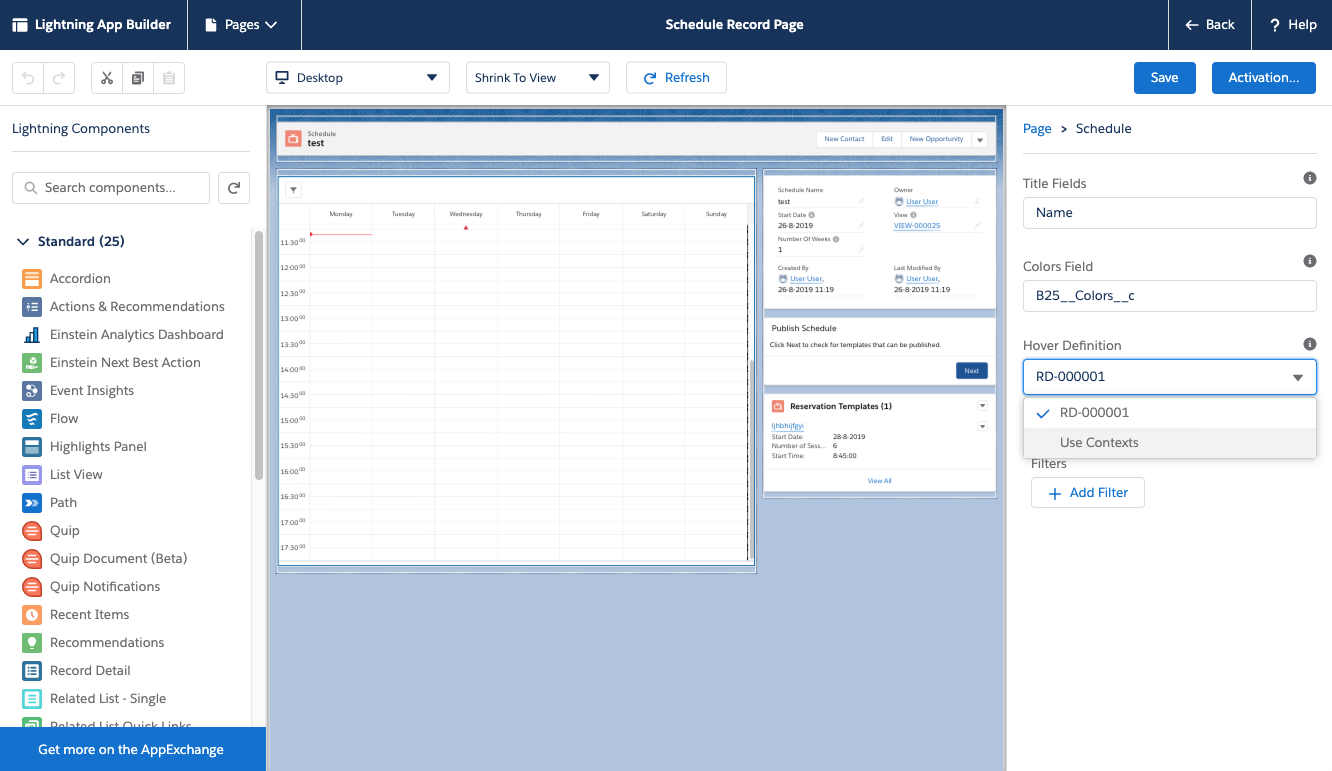This screenshot has height=771, width=1332.
Task: Open the Pages menu
Action: 242,25
